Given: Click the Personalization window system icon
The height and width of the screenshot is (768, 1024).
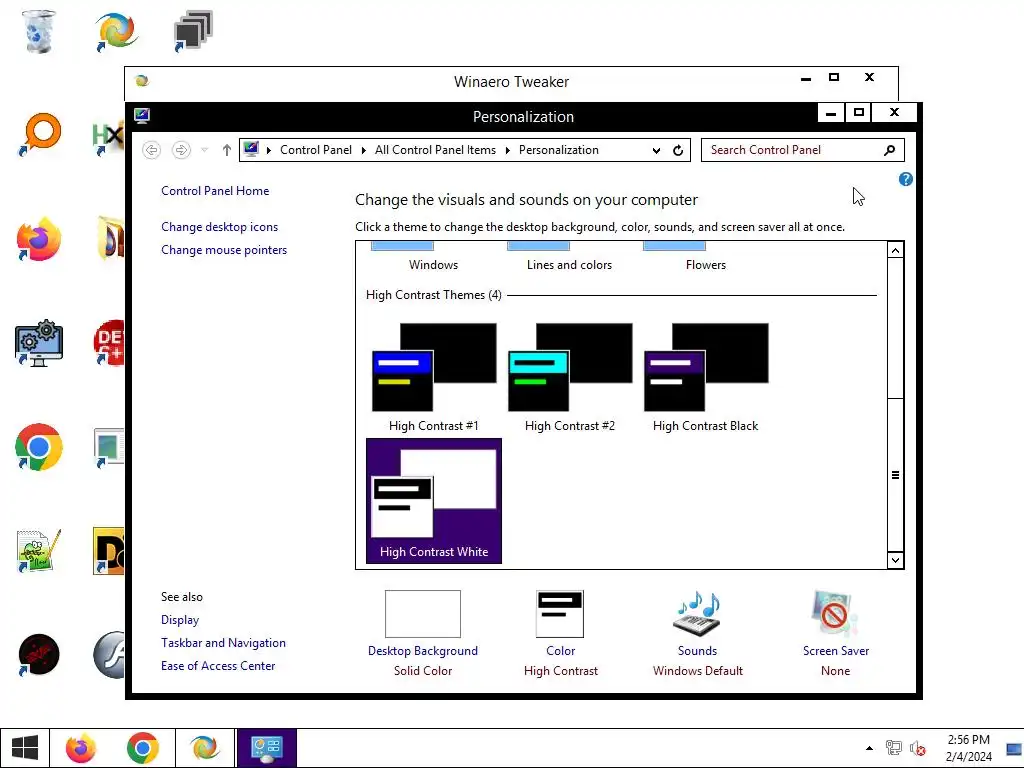Looking at the screenshot, I should click(x=142, y=116).
